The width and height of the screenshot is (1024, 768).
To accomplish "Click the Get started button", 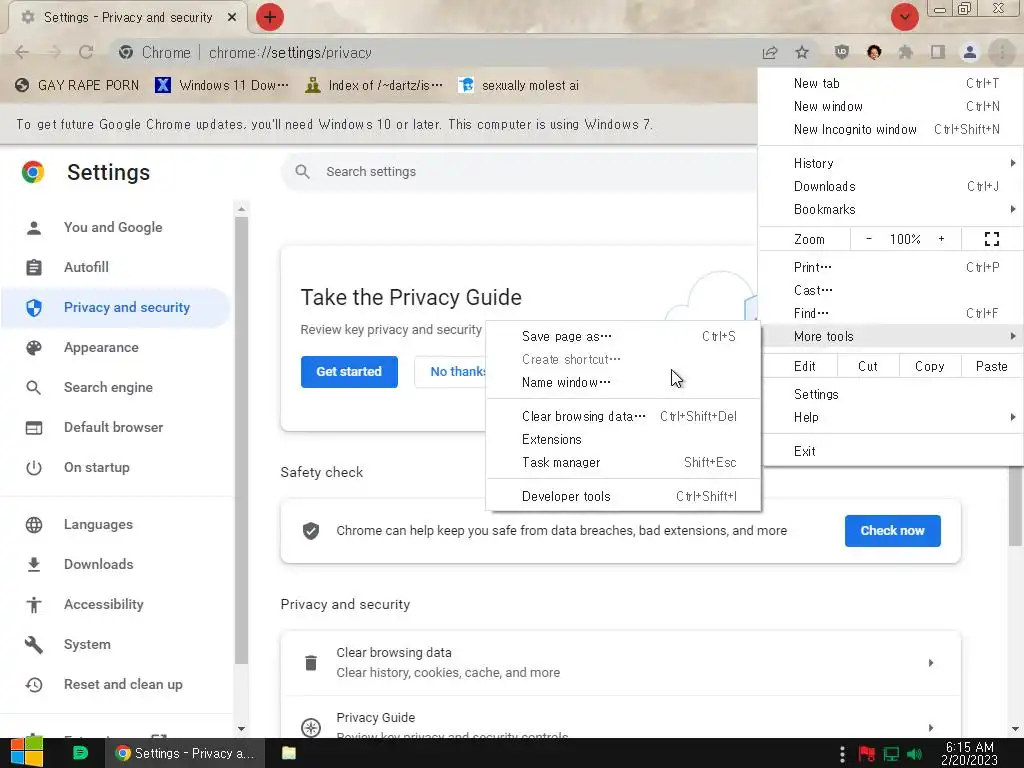I will 349,372.
